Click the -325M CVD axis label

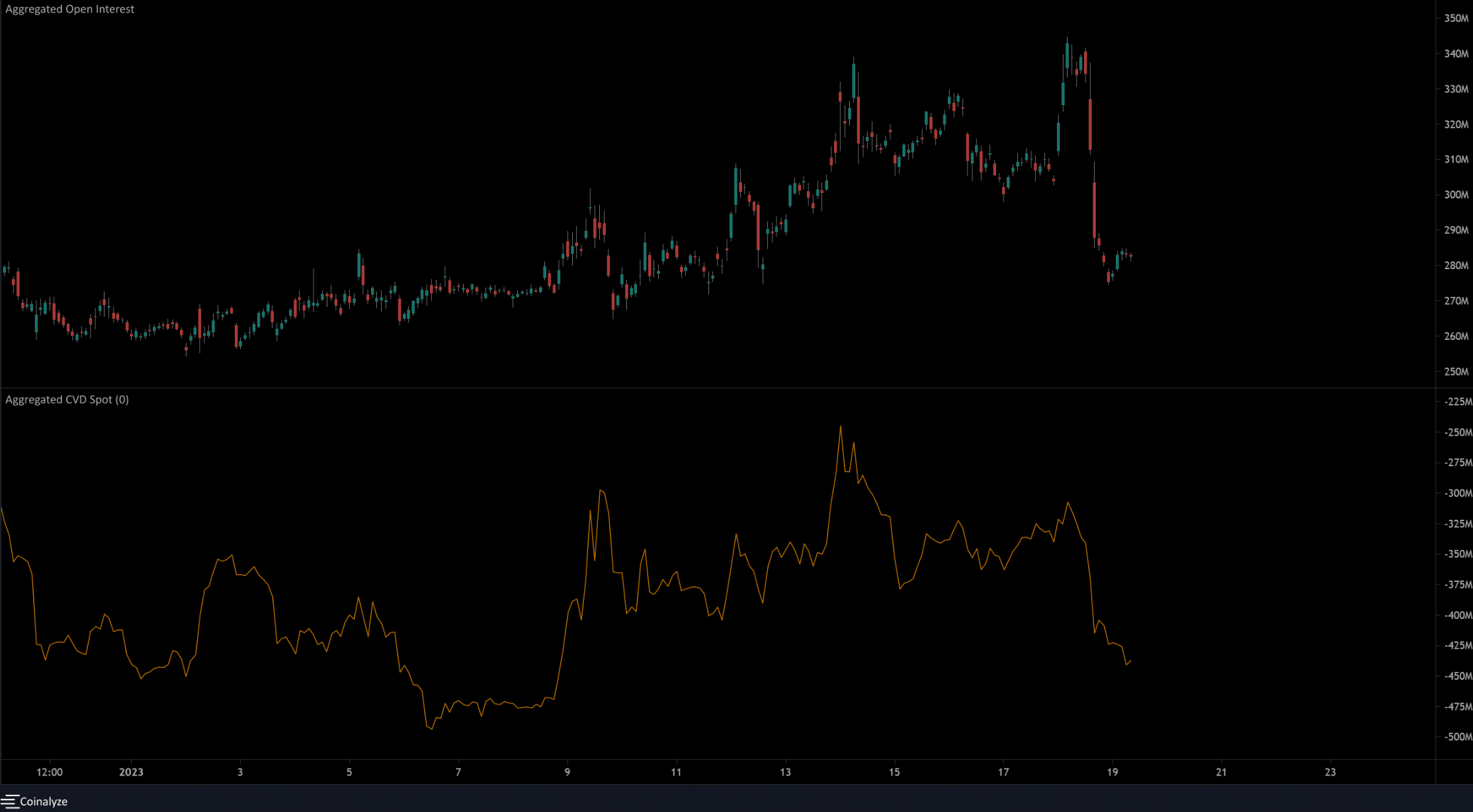1458,524
